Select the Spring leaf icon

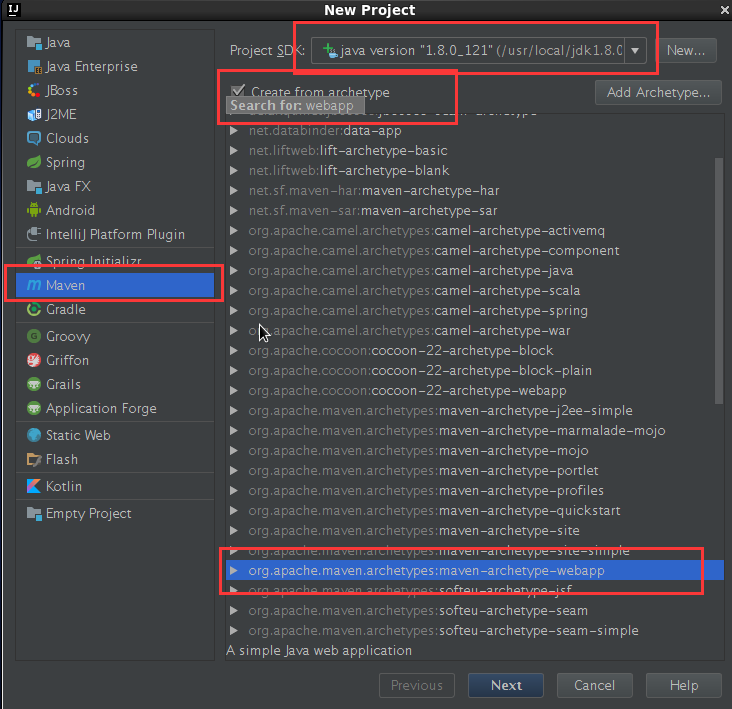pyautogui.click(x=34, y=162)
